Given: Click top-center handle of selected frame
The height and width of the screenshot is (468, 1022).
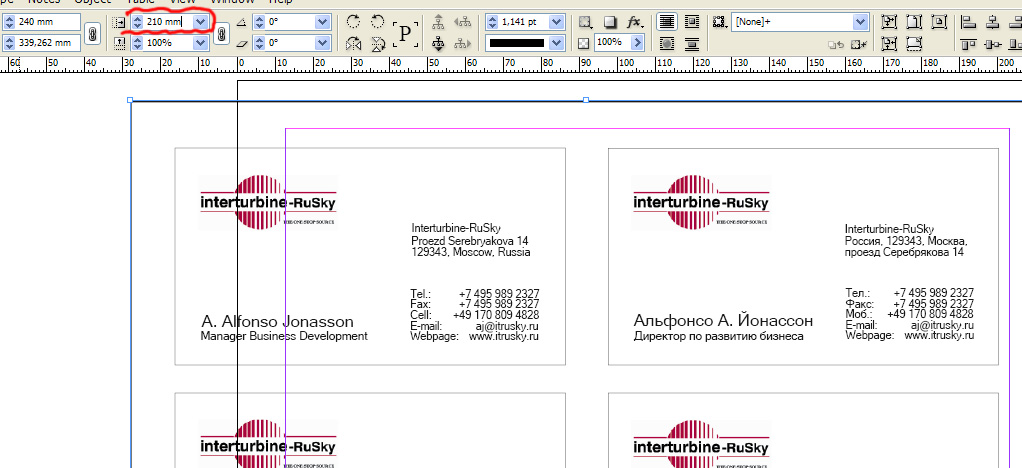Looking at the screenshot, I should coord(586,100).
